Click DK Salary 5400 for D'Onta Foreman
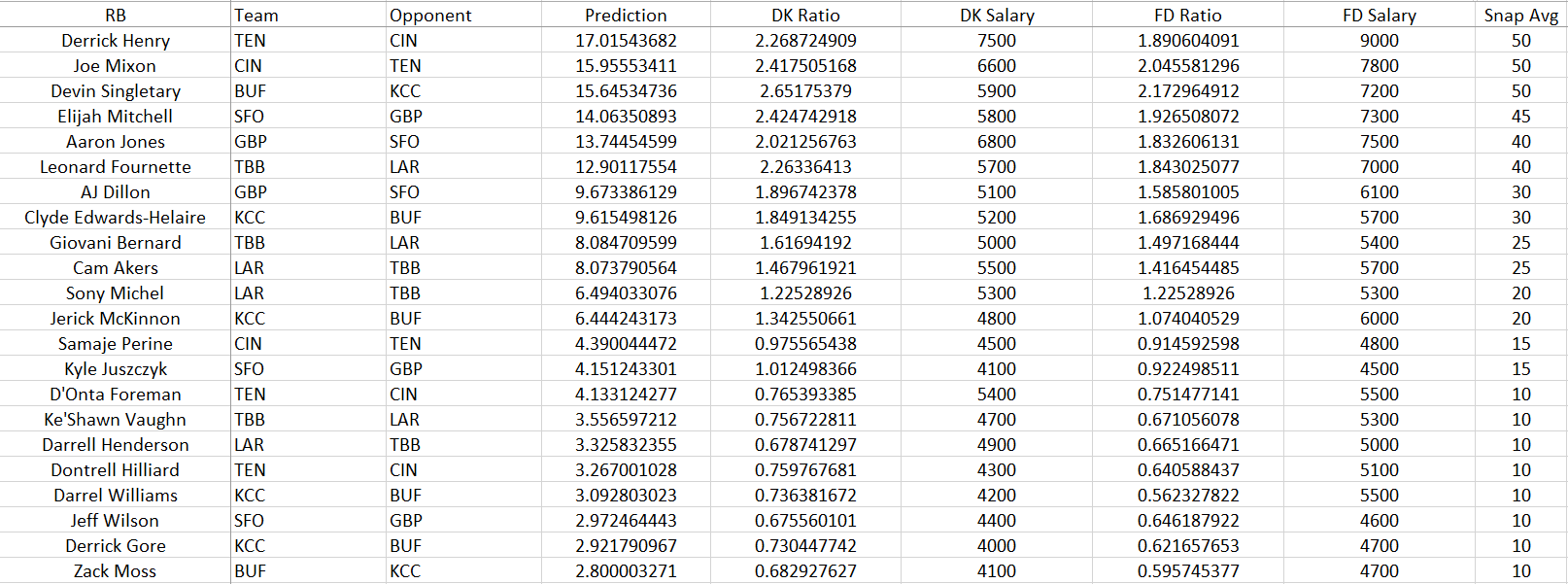 [997, 394]
